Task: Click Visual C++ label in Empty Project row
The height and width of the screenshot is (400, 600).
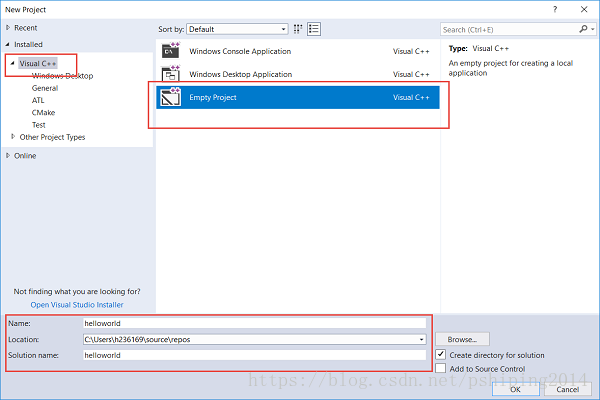Action: pyautogui.click(x=411, y=97)
